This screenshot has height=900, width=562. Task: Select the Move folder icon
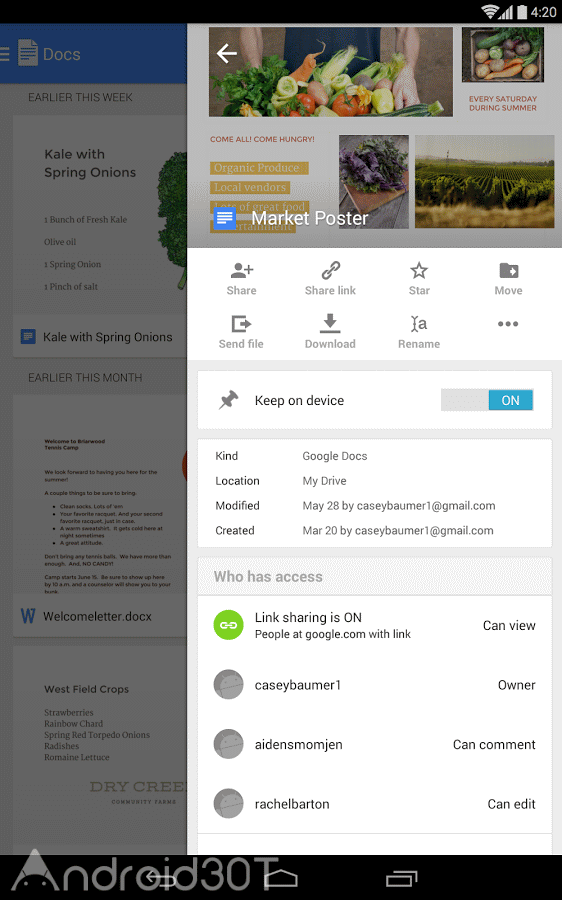tap(509, 270)
